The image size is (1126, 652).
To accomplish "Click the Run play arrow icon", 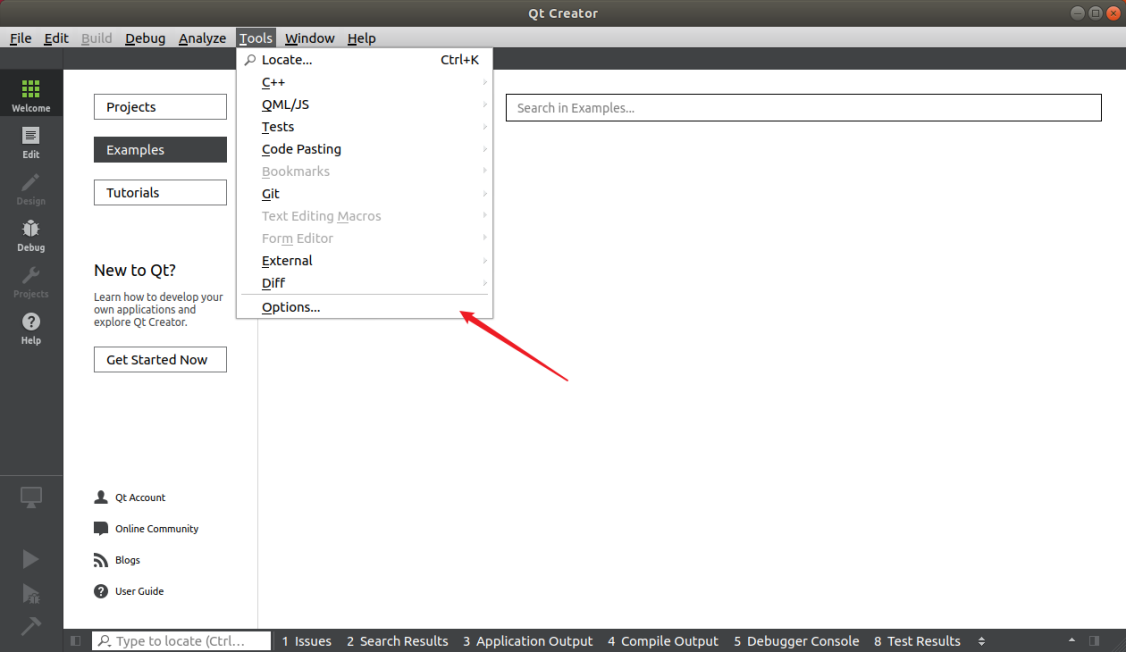I will click(31, 559).
